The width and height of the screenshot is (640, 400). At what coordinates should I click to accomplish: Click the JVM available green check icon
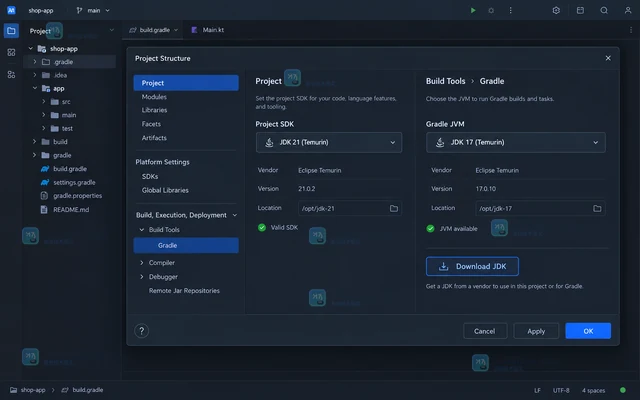click(x=430, y=229)
